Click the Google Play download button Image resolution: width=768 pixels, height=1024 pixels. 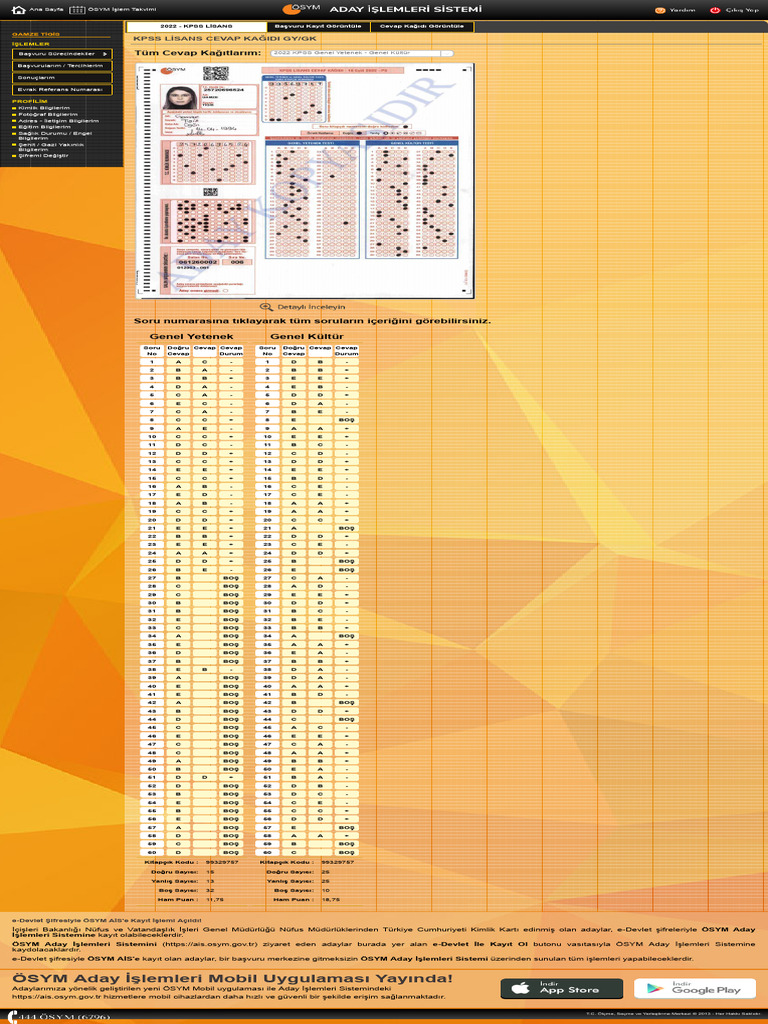click(695, 988)
